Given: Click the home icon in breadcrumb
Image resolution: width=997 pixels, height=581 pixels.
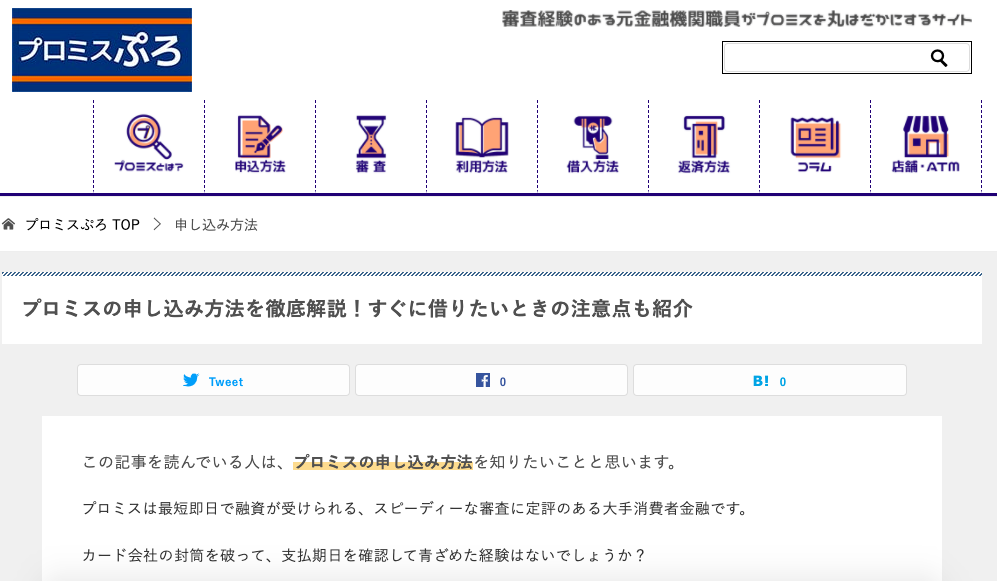Looking at the screenshot, I should click(10, 225).
